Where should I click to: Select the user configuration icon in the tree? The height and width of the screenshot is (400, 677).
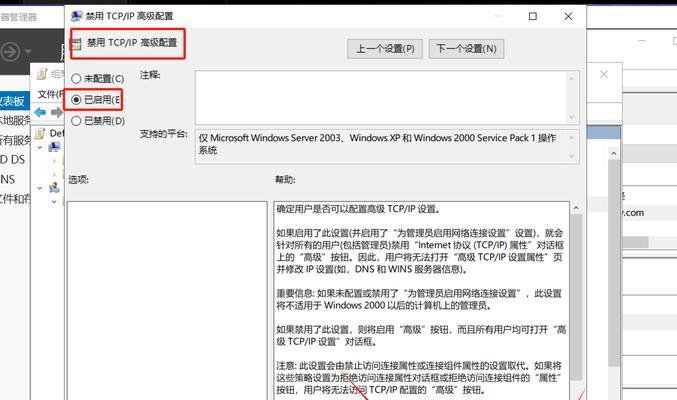click(55, 187)
